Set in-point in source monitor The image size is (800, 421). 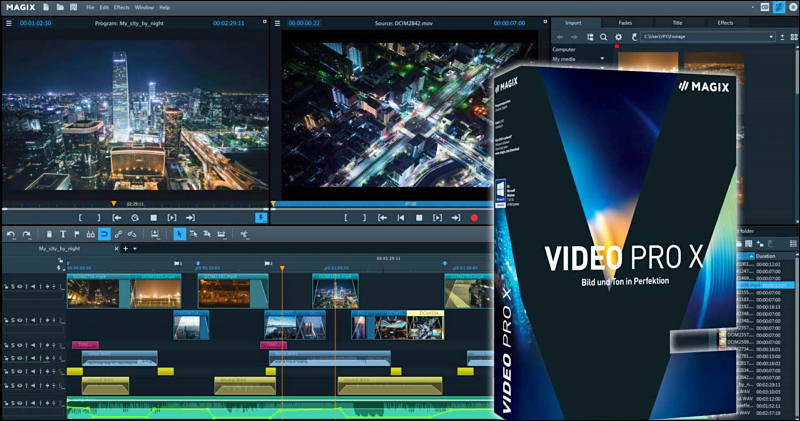(x=345, y=218)
